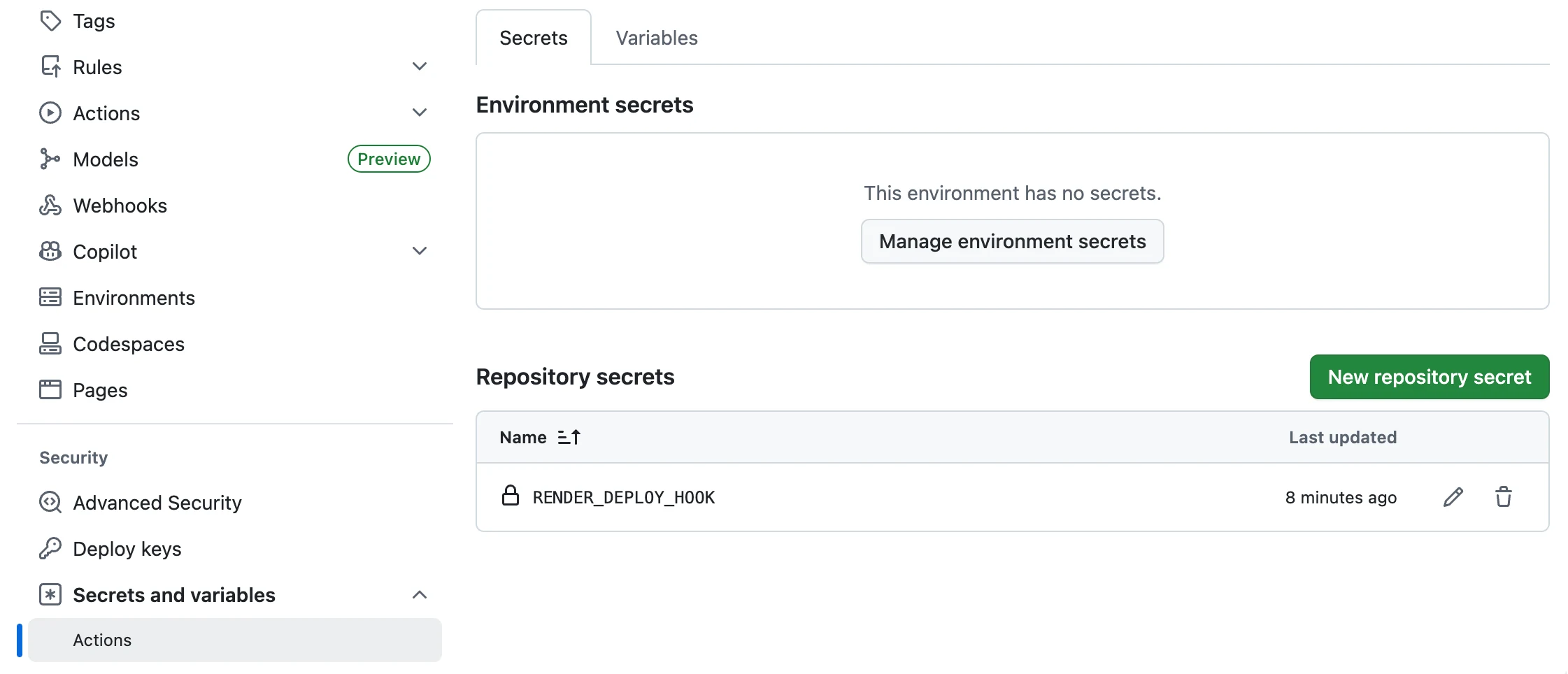Click the RENDER_DEPLOY_HOOK secret name
This screenshot has width=1568, height=674.
click(x=624, y=497)
